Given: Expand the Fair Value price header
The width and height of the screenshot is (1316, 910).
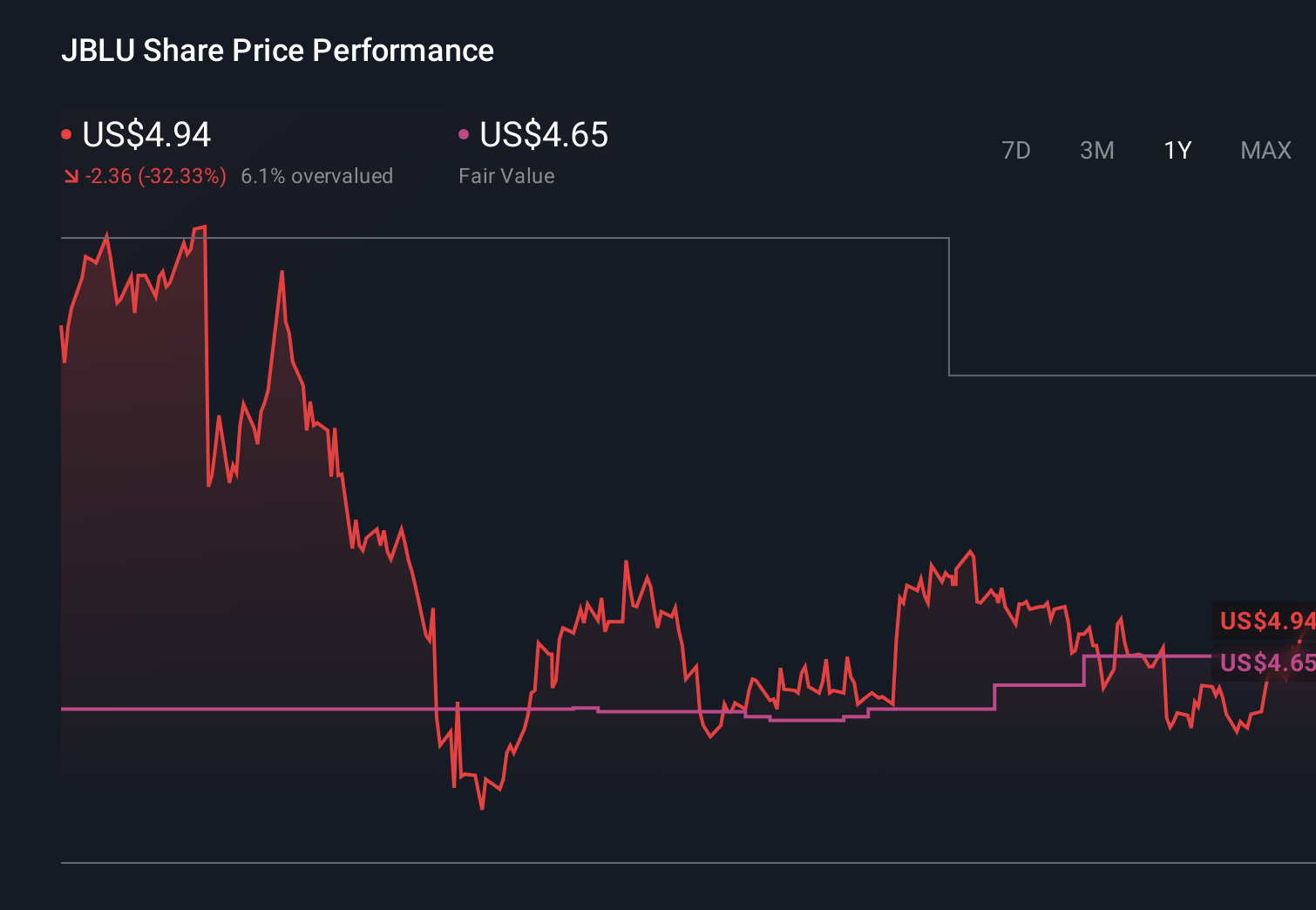Looking at the screenshot, I should point(544,135).
